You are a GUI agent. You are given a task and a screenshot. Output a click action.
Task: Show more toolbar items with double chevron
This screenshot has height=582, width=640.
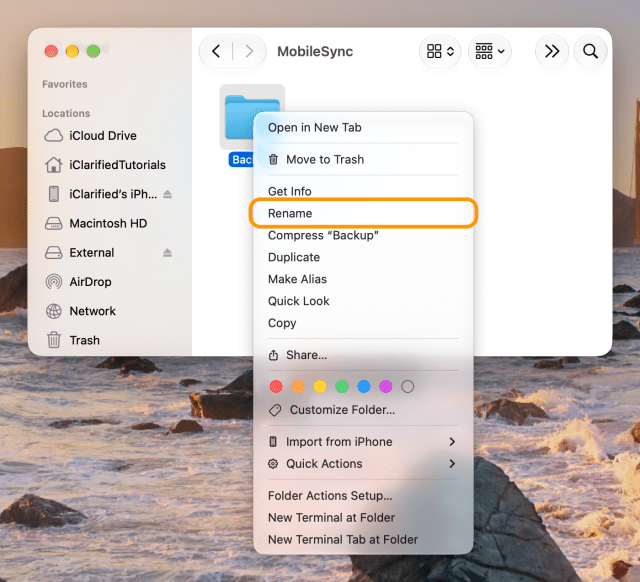[x=552, y=51]
